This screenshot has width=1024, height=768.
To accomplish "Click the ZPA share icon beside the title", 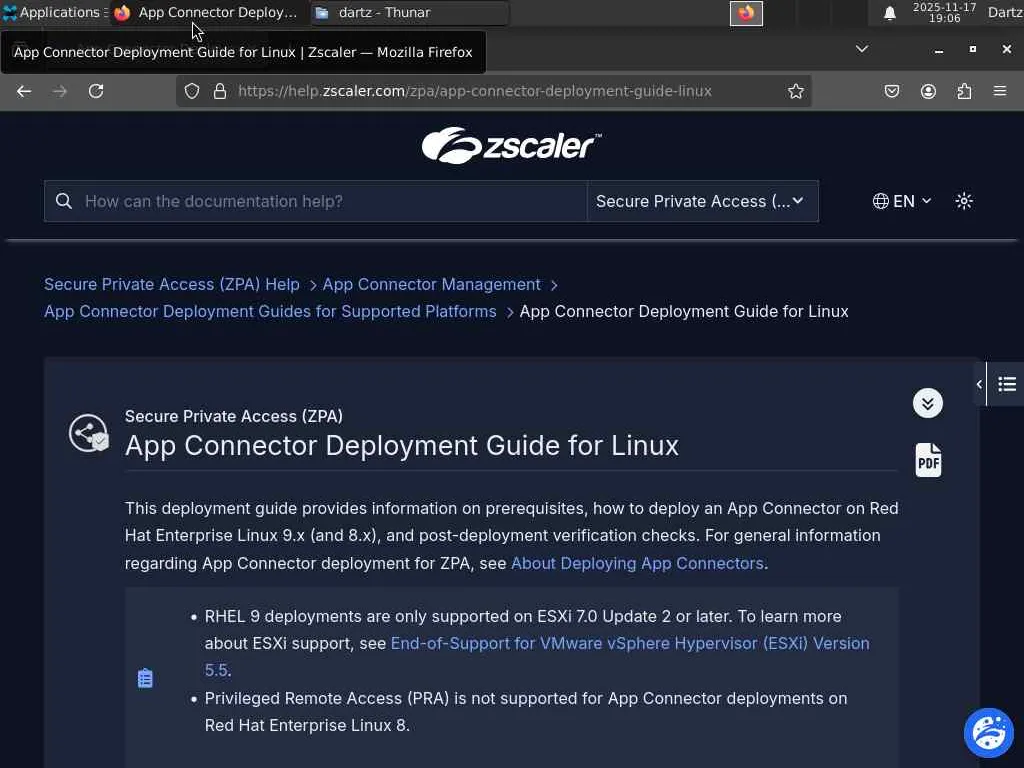I will pyautogui.click(x=88, y=433).
